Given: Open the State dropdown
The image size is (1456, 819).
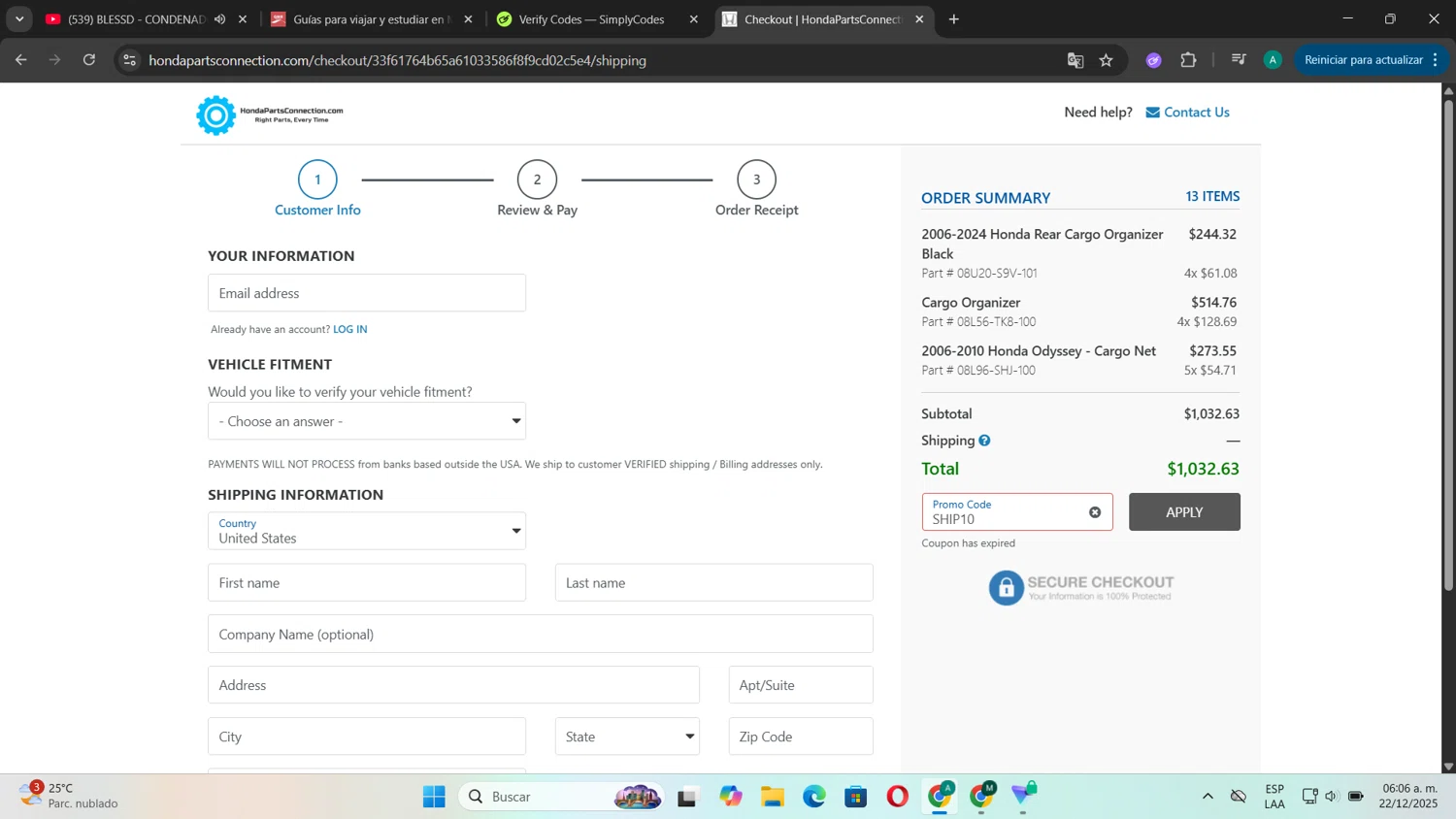Looking at the screenshot, I should (627, 737).
